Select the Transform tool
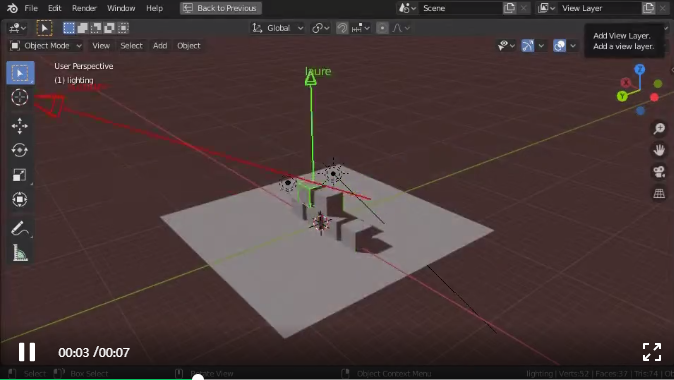The width and height of the screenshot is (674, 380). pos(20,199)
